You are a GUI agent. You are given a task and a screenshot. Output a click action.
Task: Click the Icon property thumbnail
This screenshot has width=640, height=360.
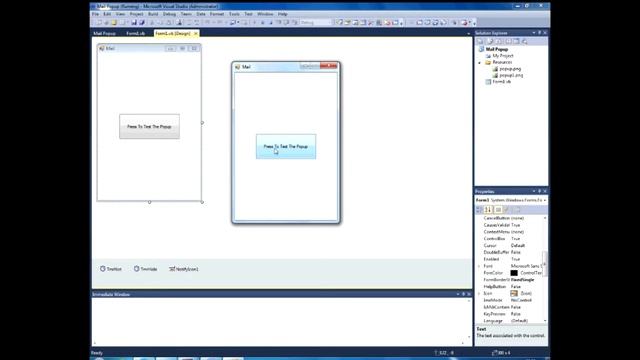coord(514,293)
